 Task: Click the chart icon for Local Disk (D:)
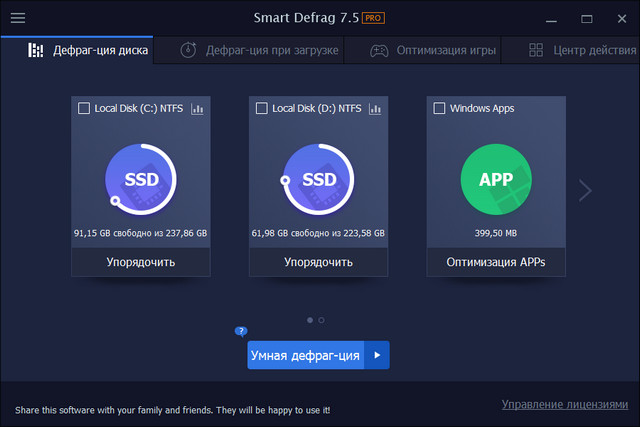tap(374, 108)
